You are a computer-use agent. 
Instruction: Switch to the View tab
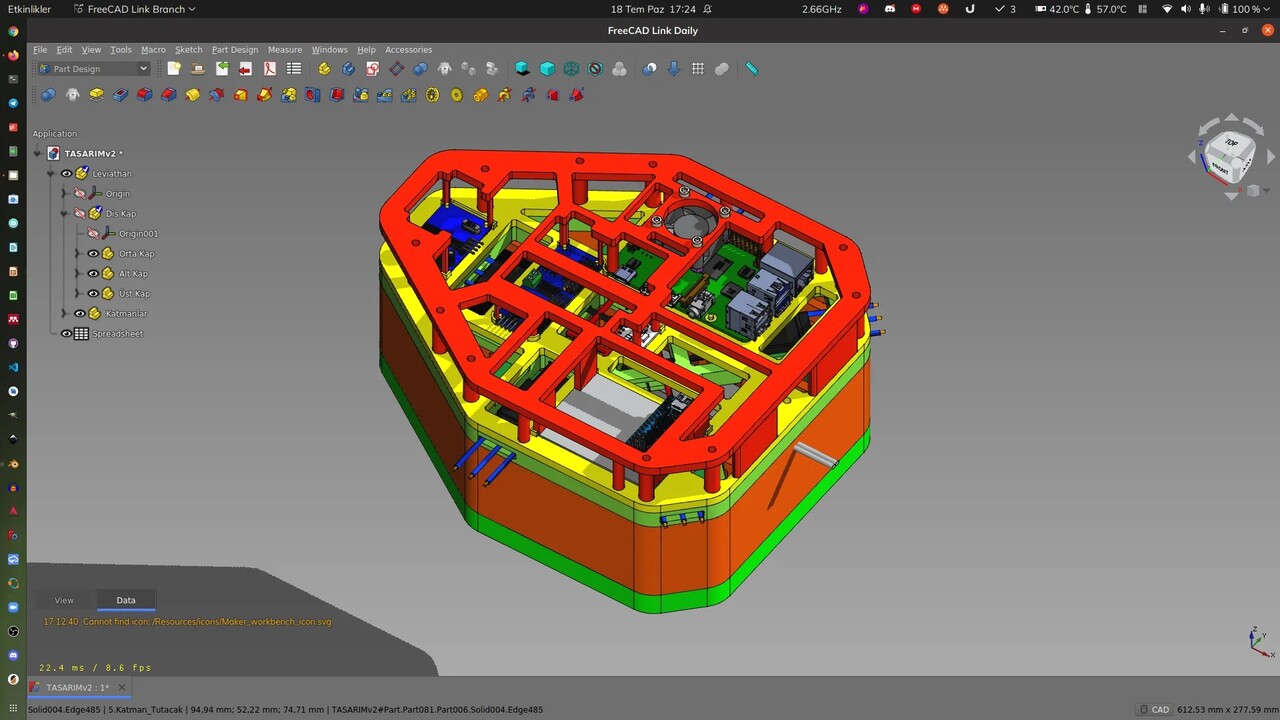64,601
